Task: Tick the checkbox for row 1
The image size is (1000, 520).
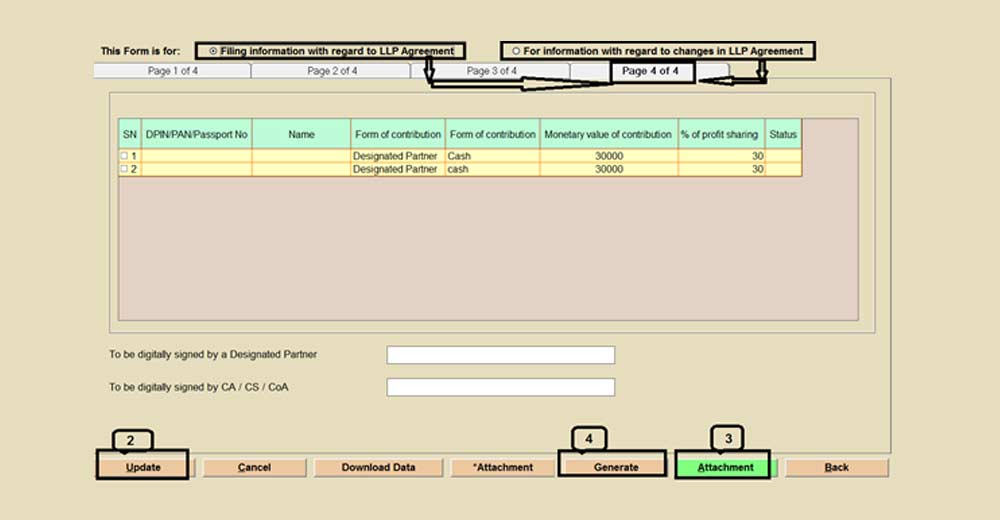Action: 124,157
